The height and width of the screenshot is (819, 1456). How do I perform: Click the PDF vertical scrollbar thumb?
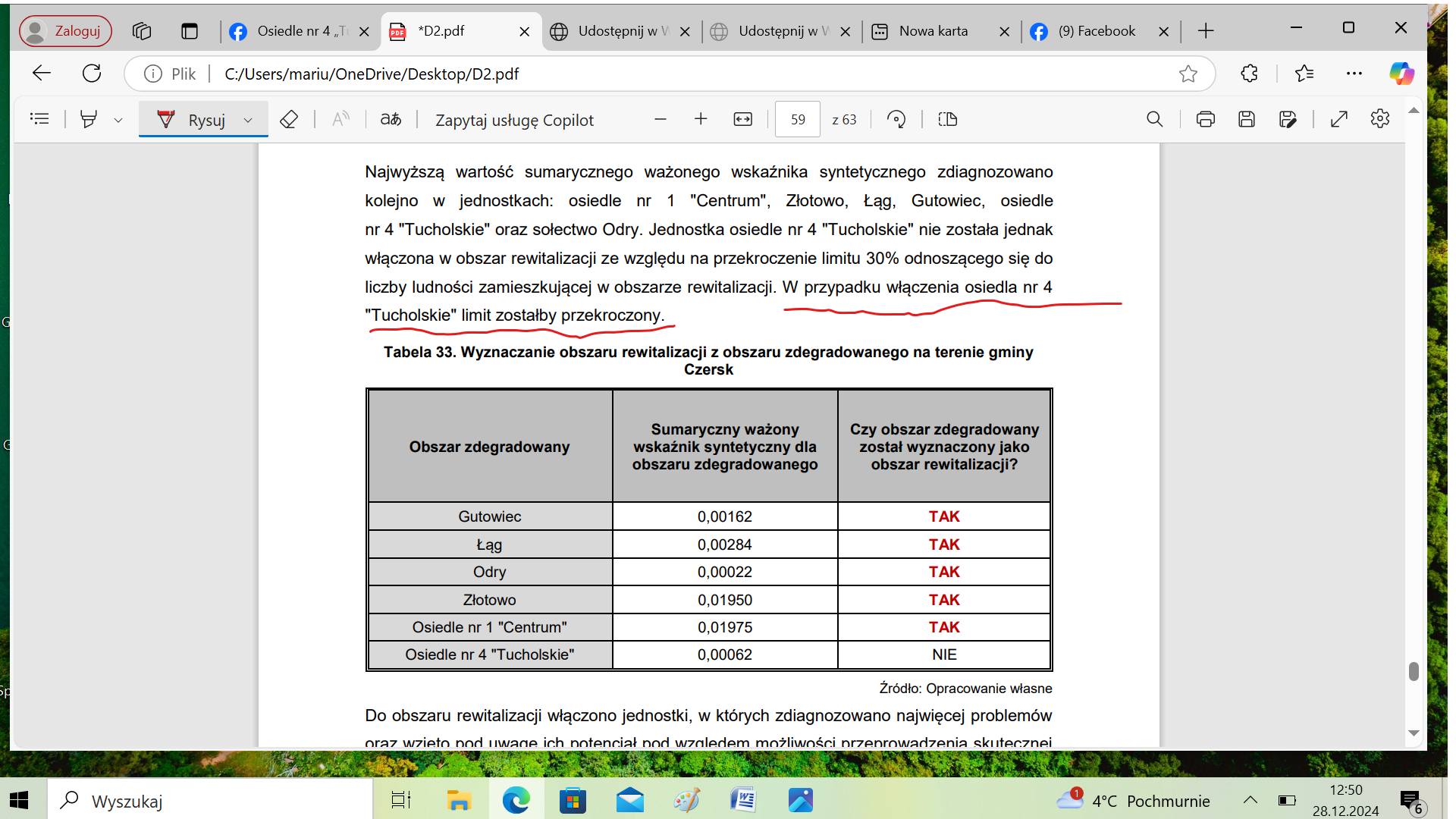1414,671
